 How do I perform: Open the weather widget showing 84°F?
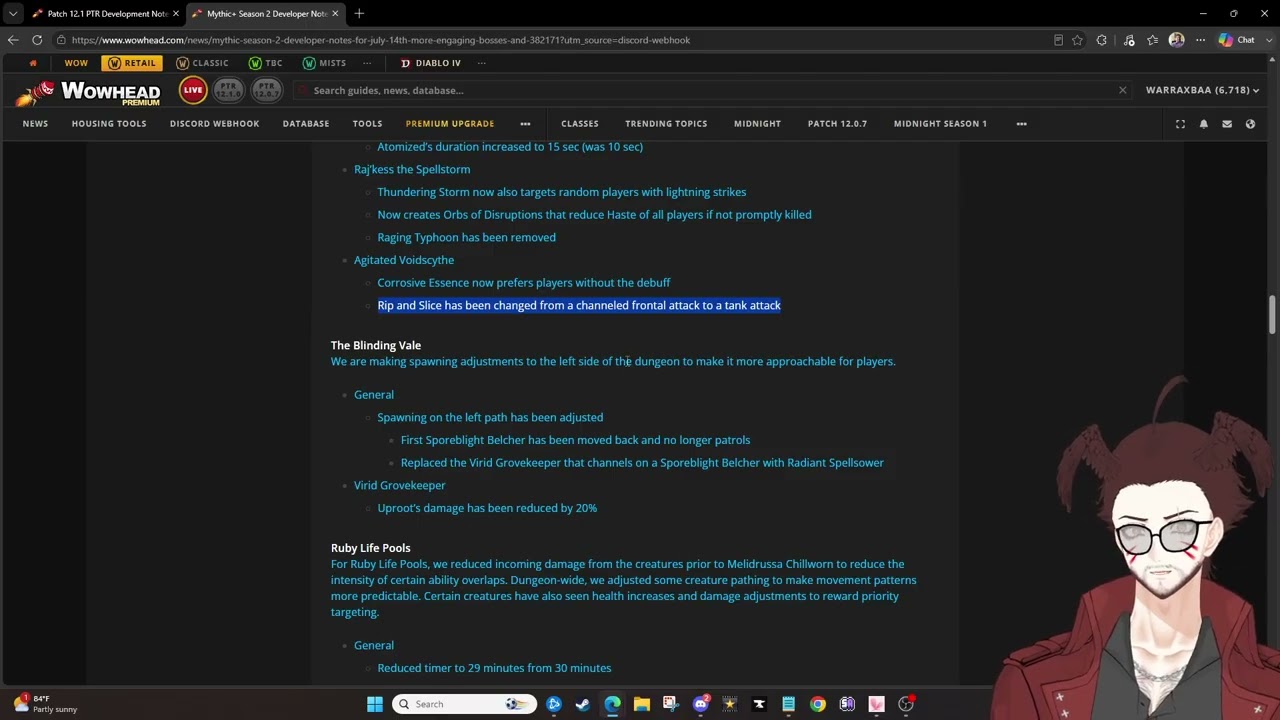pyautogui.click(x=46, y=704)
